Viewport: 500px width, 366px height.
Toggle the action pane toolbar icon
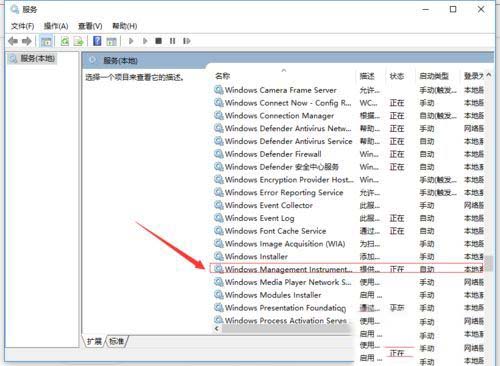pos(111,41)
